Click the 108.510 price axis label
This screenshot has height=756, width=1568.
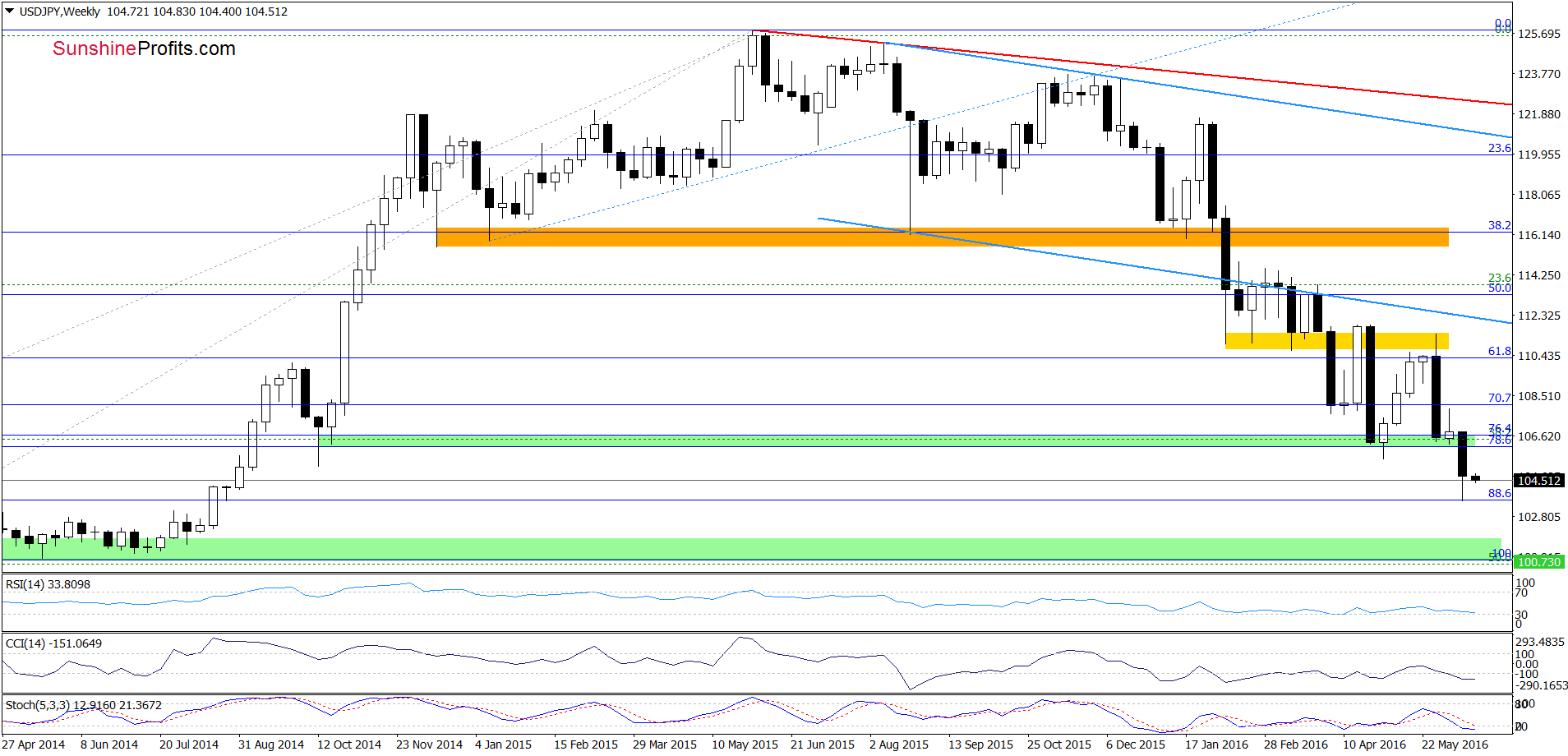coord(1538,396)
